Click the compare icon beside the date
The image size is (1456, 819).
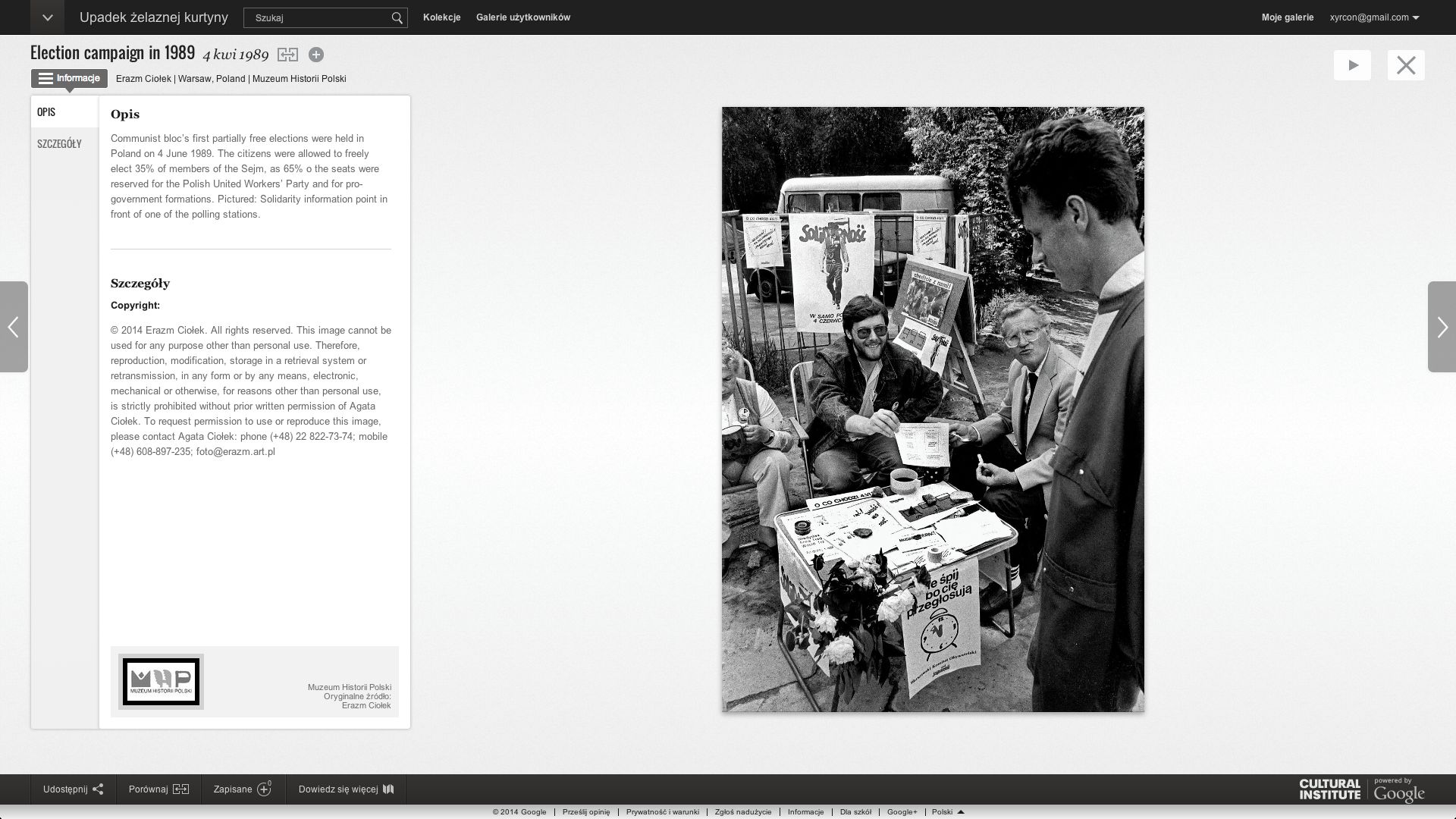(287, 55)
